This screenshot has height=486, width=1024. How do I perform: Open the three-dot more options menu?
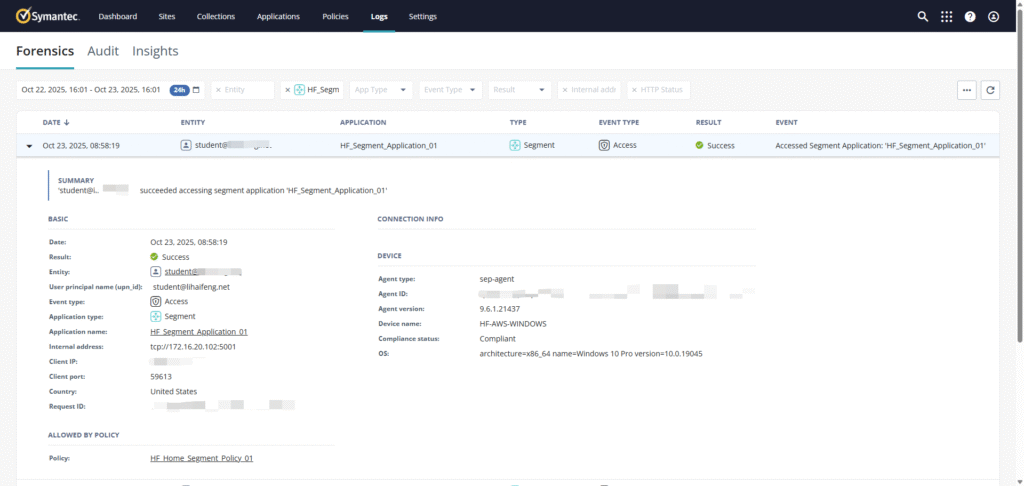966,90
